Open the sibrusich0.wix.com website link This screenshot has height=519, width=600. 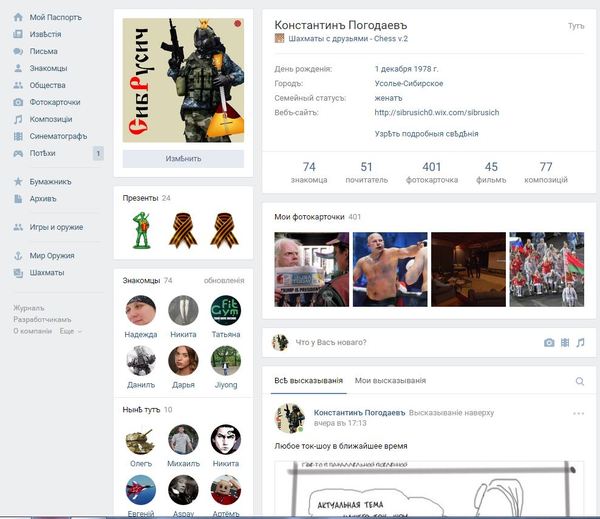click(436, 113)
